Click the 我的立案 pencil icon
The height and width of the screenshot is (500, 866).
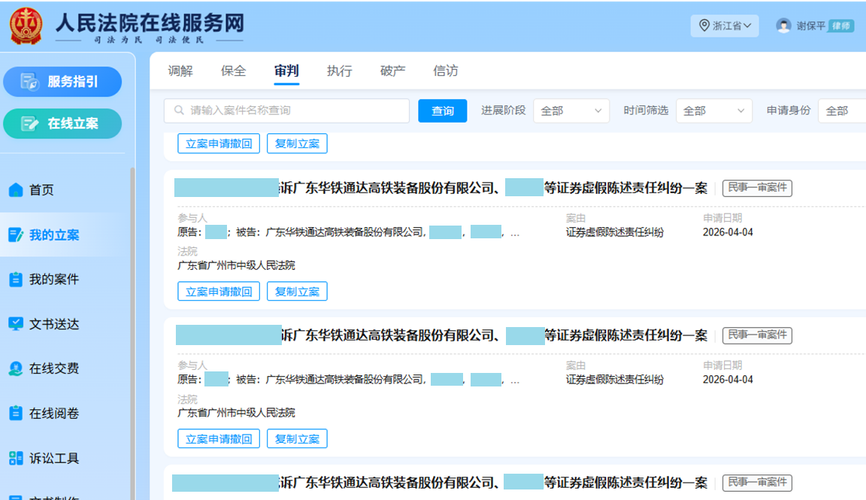[16, 235]
